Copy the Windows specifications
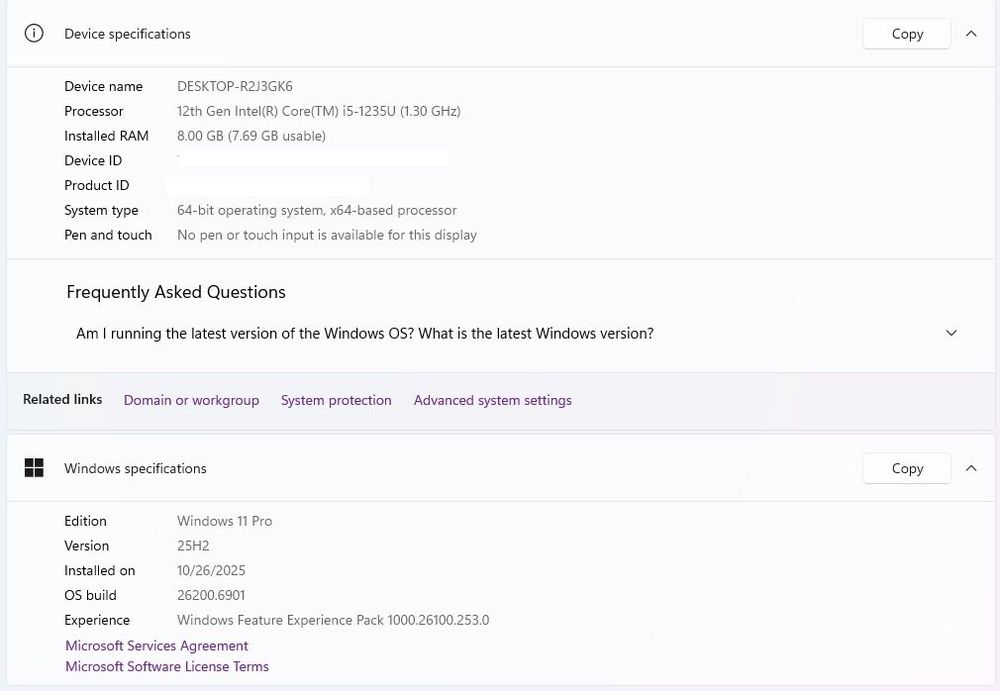 (907, 468)
